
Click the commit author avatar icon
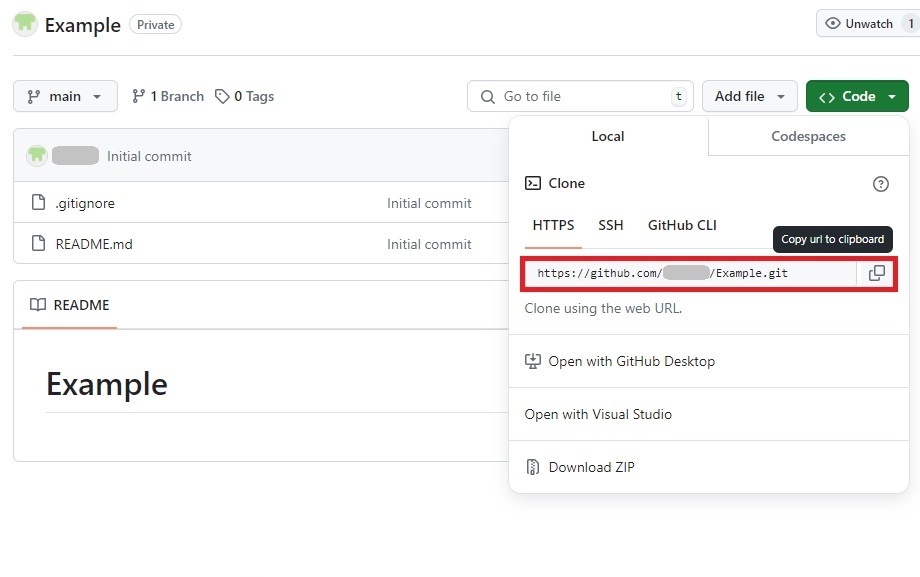click(x=37, y=155)
